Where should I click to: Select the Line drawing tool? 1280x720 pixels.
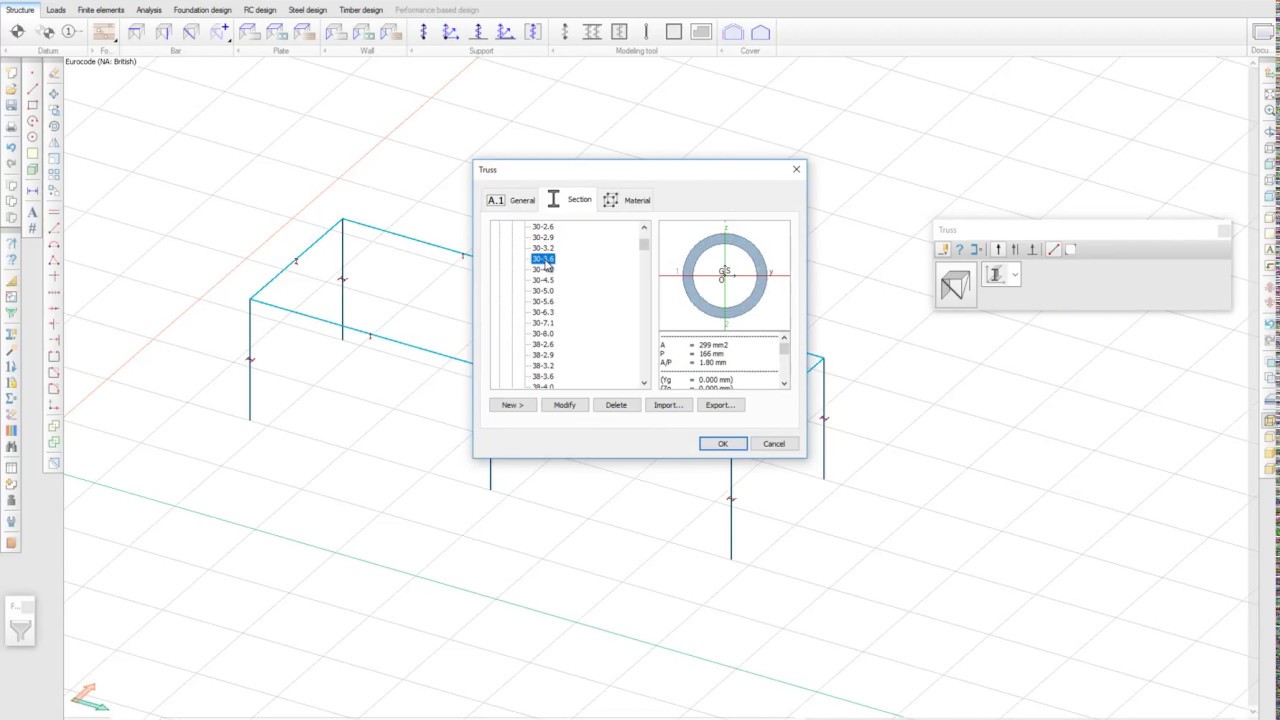coord(32,90)
